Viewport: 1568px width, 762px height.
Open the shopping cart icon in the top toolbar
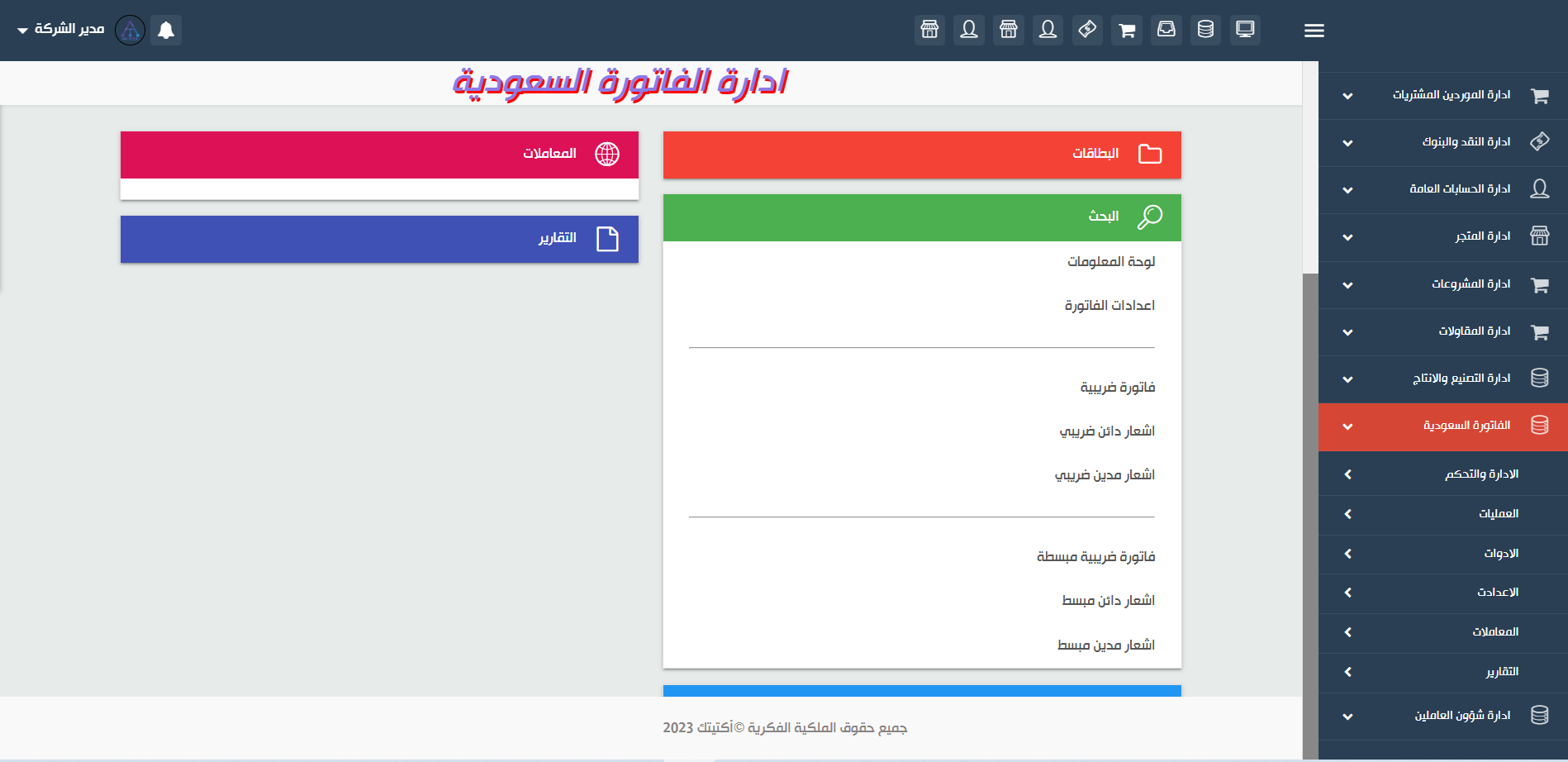pyautogui.click(x=1127, y=30)
